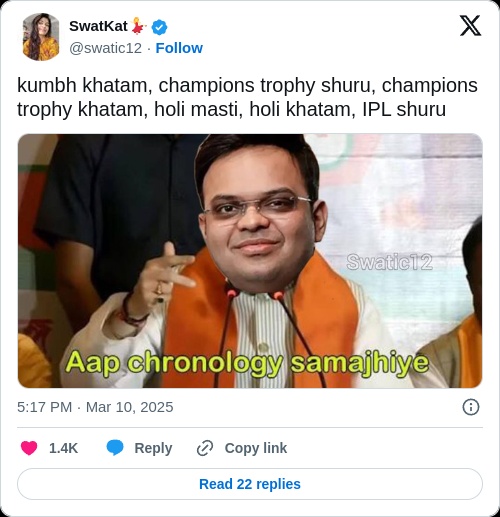The width and height of the screenshot is (500, 517).
Task: Open the Aap chronology samajhiye meme image
Action: 250,261
